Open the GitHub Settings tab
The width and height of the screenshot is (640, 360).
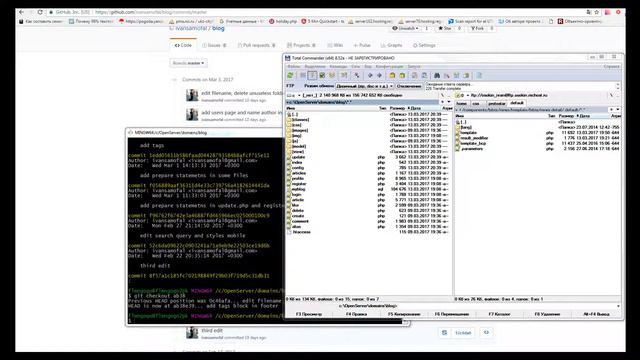point(424,45)
